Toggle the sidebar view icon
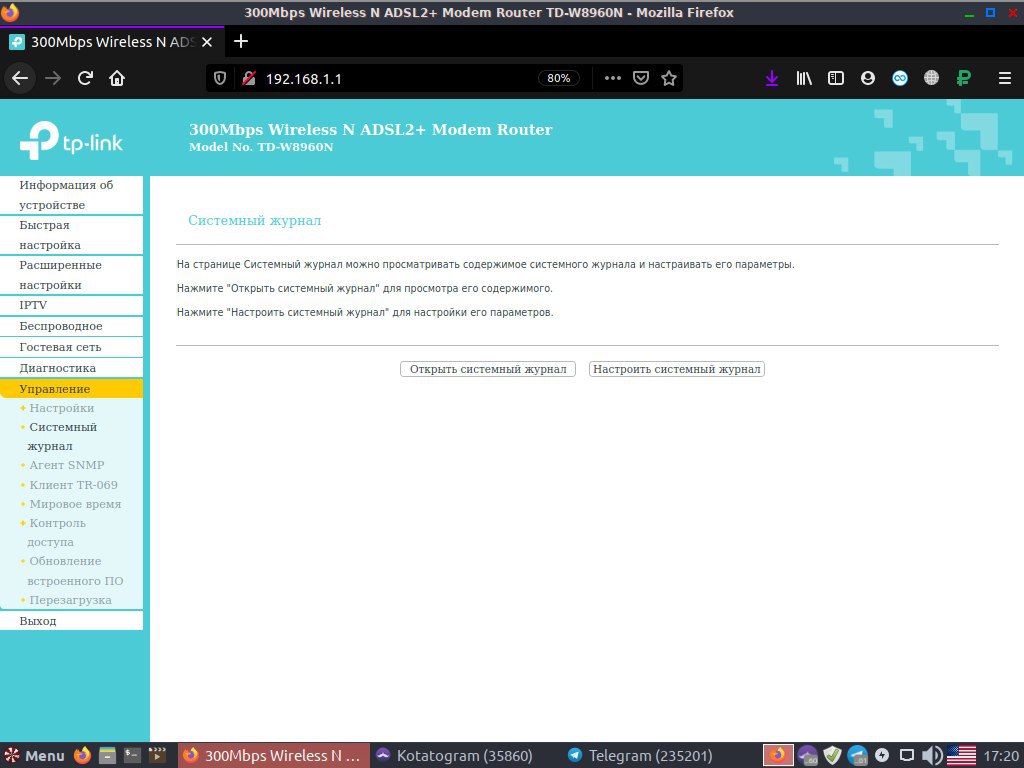Viewport: 1024px width, 768px height. coord(836,78)
